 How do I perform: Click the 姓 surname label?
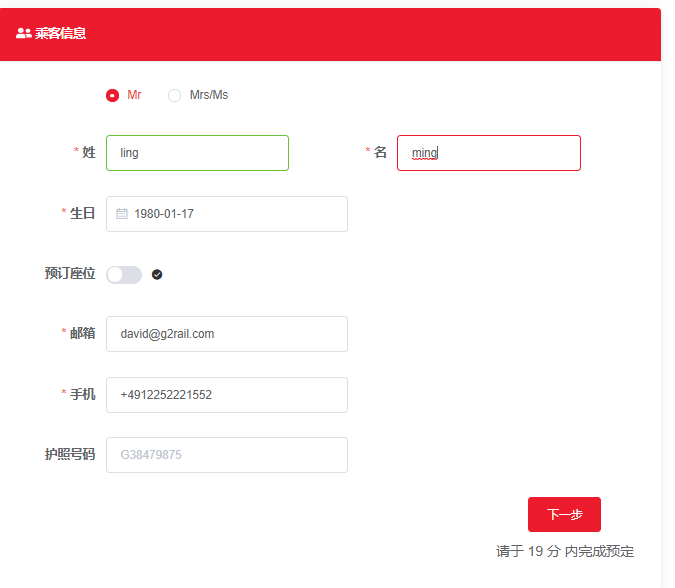tap(89, 152)
